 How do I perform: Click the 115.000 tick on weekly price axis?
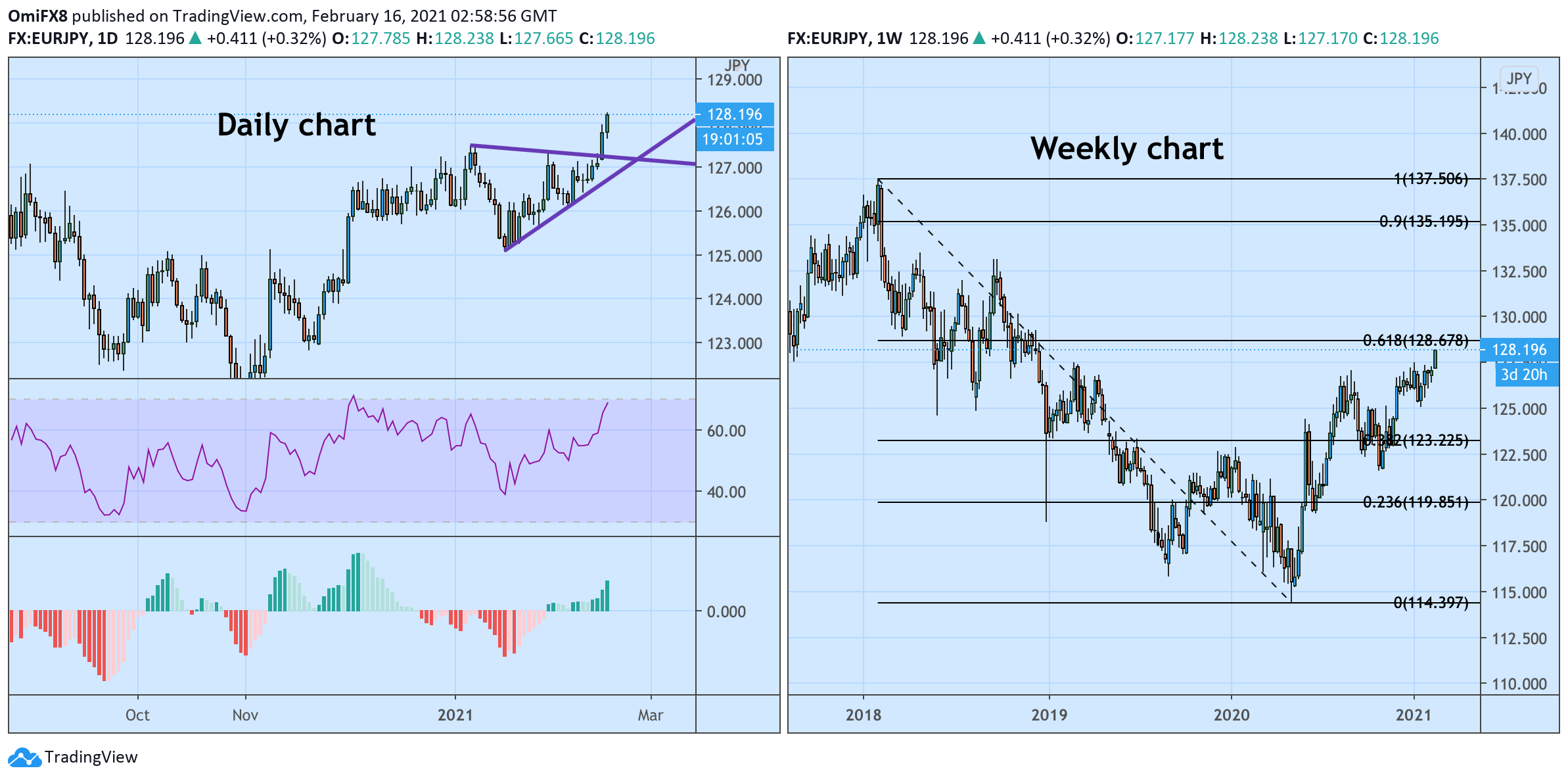tap(1519, 593)
